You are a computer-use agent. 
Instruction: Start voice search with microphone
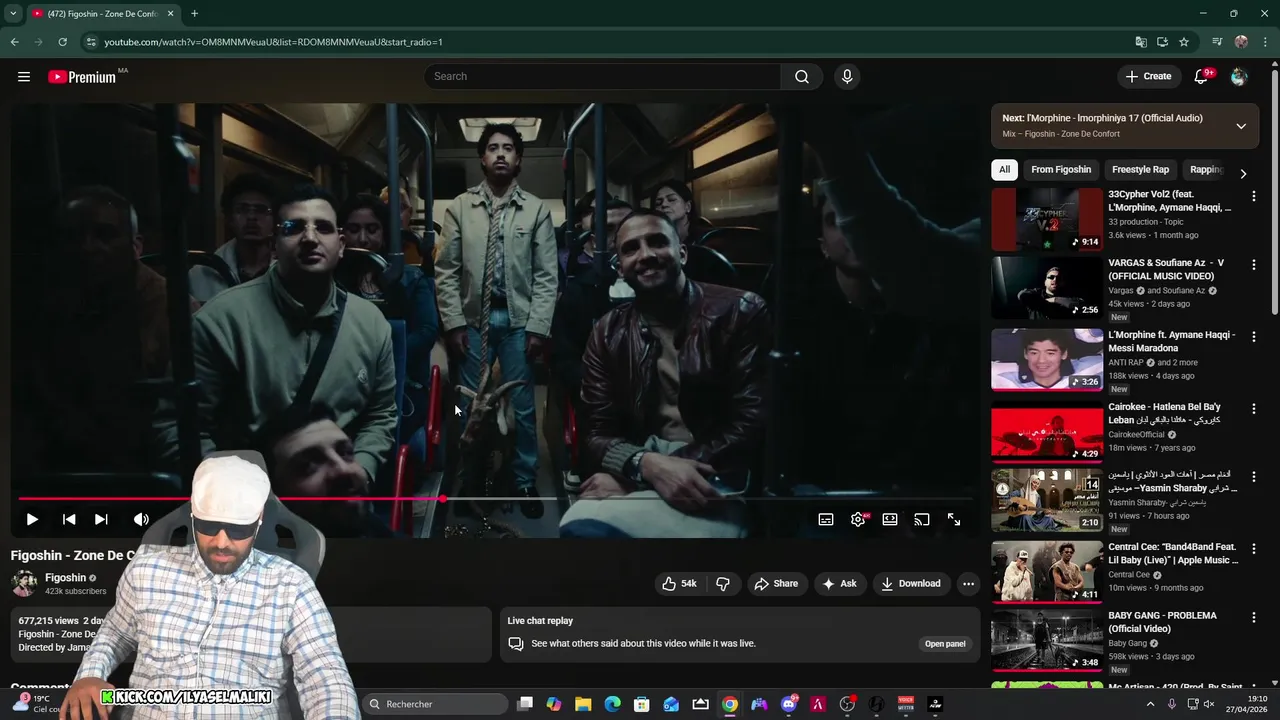(x=847, y=77)
